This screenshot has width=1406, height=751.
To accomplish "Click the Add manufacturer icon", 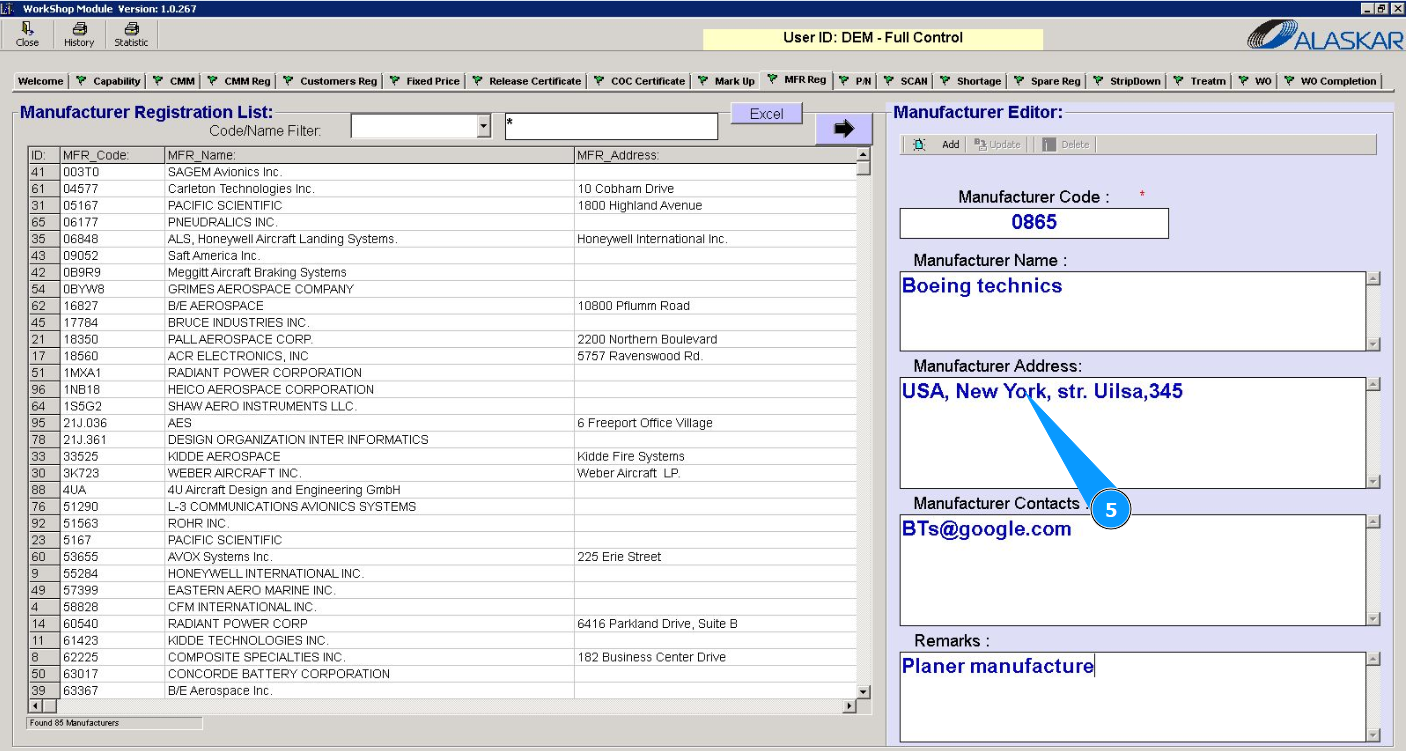I will click(919, 145).
